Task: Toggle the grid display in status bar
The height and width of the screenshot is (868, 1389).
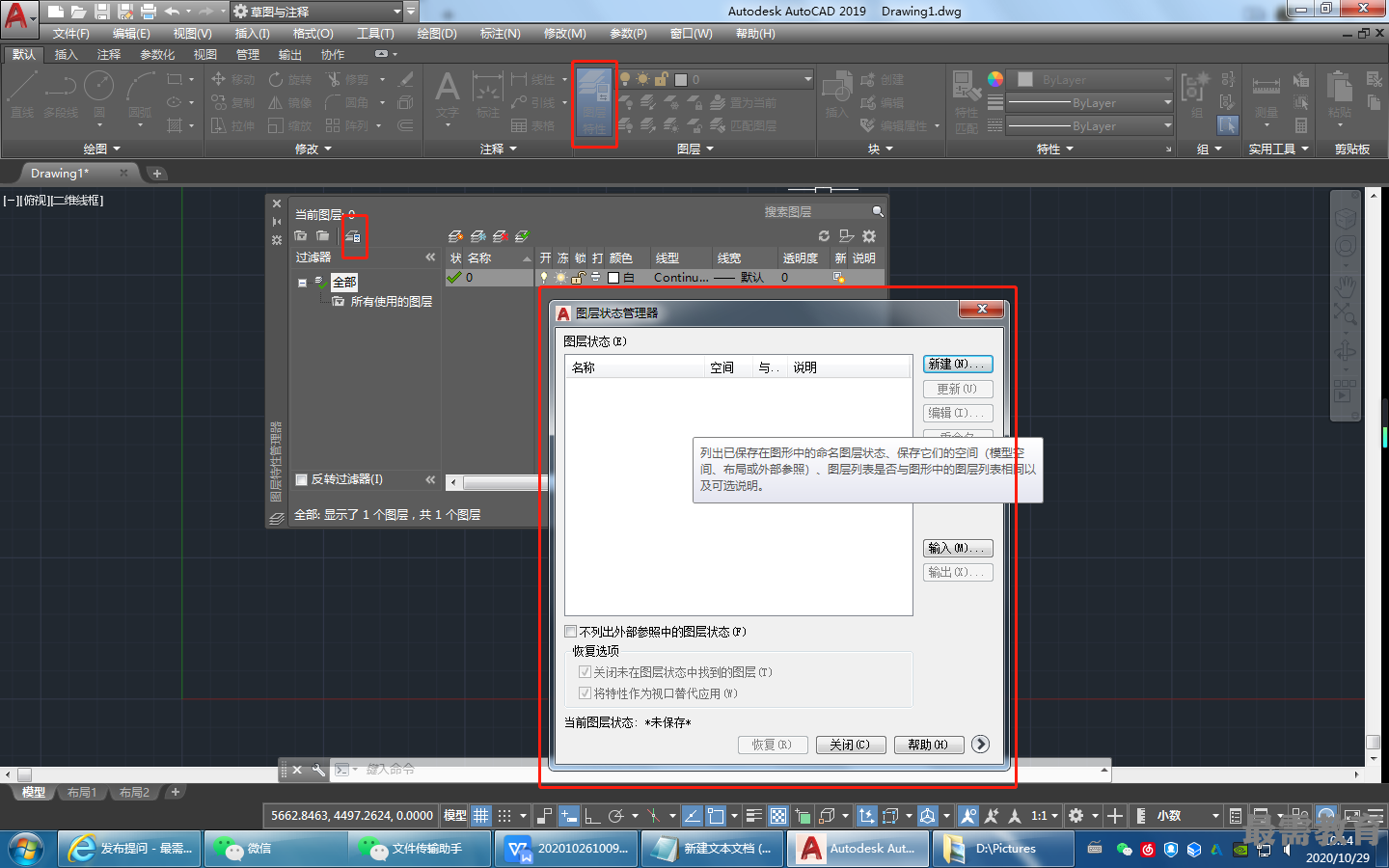Action: [481, 816]
